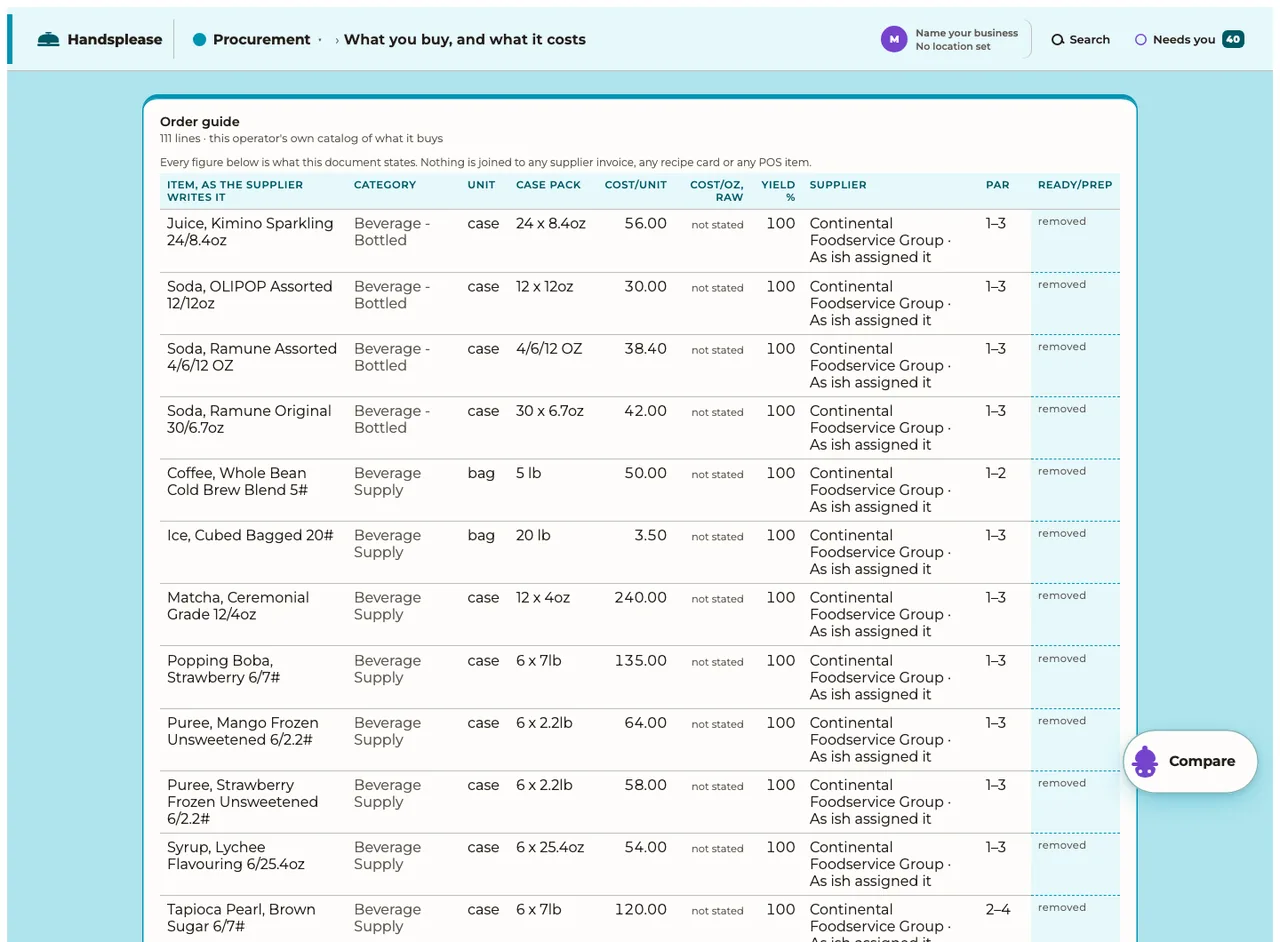The height and width of the screenshot is (942, 1280).
Task: Click the 1–2 par for Coffee Whole Bean
Action: [x=996, y=473]
